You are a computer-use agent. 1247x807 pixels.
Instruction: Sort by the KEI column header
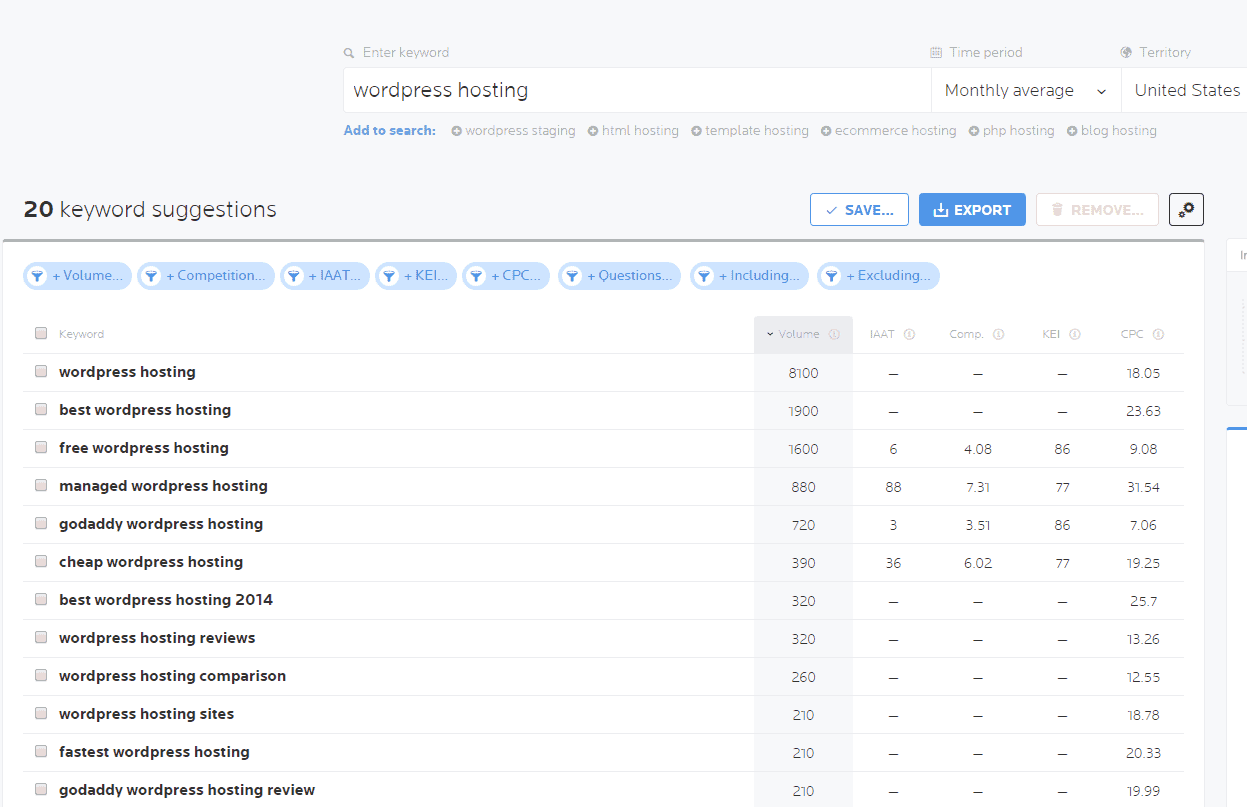click(x=1051, y=335)
